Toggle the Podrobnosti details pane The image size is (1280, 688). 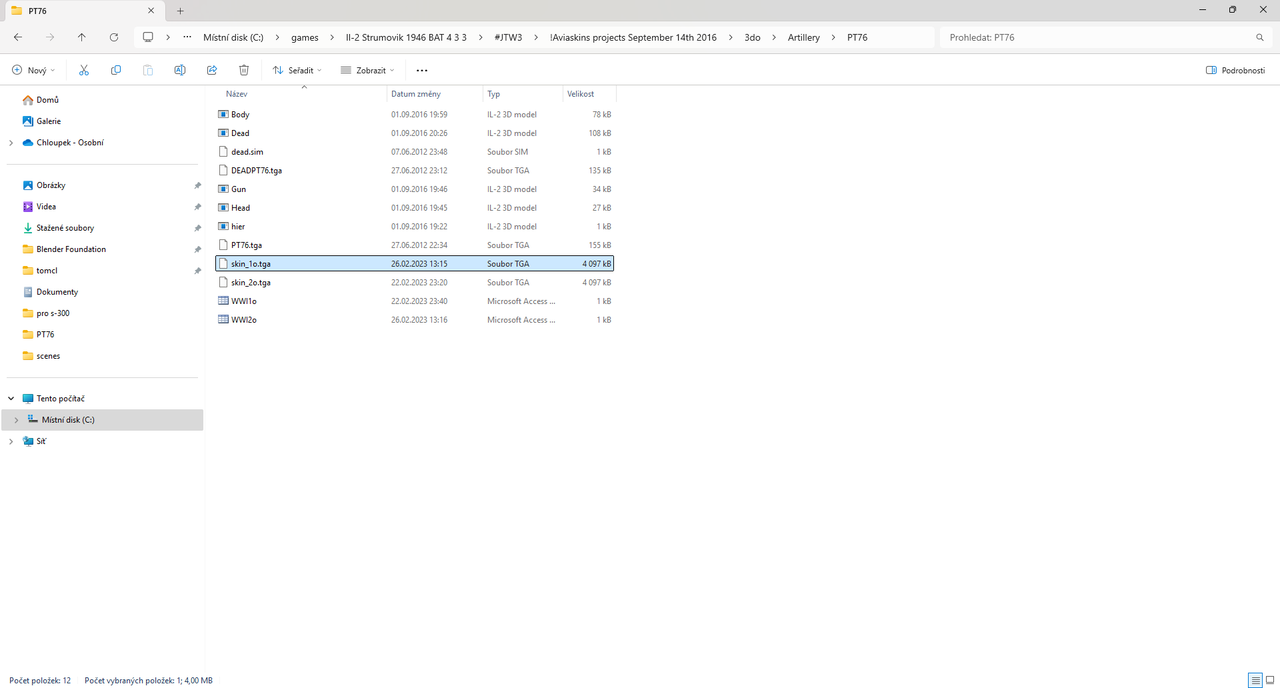[1236, 70]
